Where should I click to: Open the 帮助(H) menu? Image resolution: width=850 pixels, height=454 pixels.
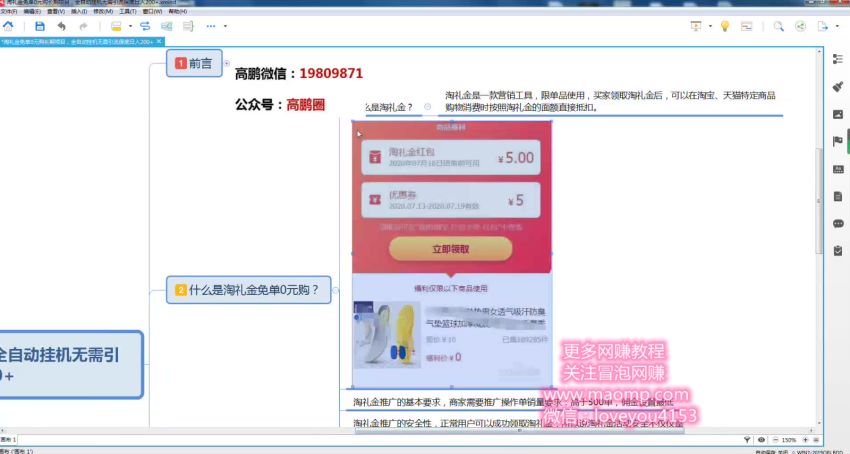click(x=177, y=11)
